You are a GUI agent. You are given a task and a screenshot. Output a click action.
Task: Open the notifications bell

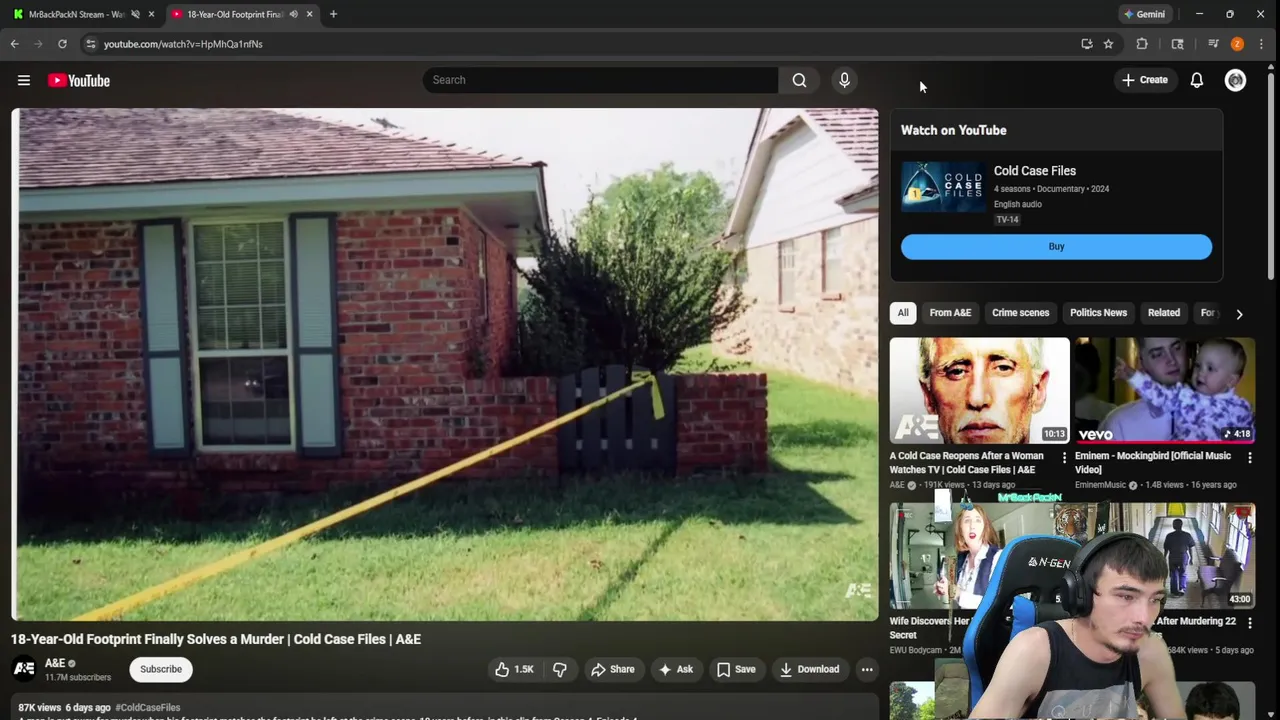pos(1197,80)
